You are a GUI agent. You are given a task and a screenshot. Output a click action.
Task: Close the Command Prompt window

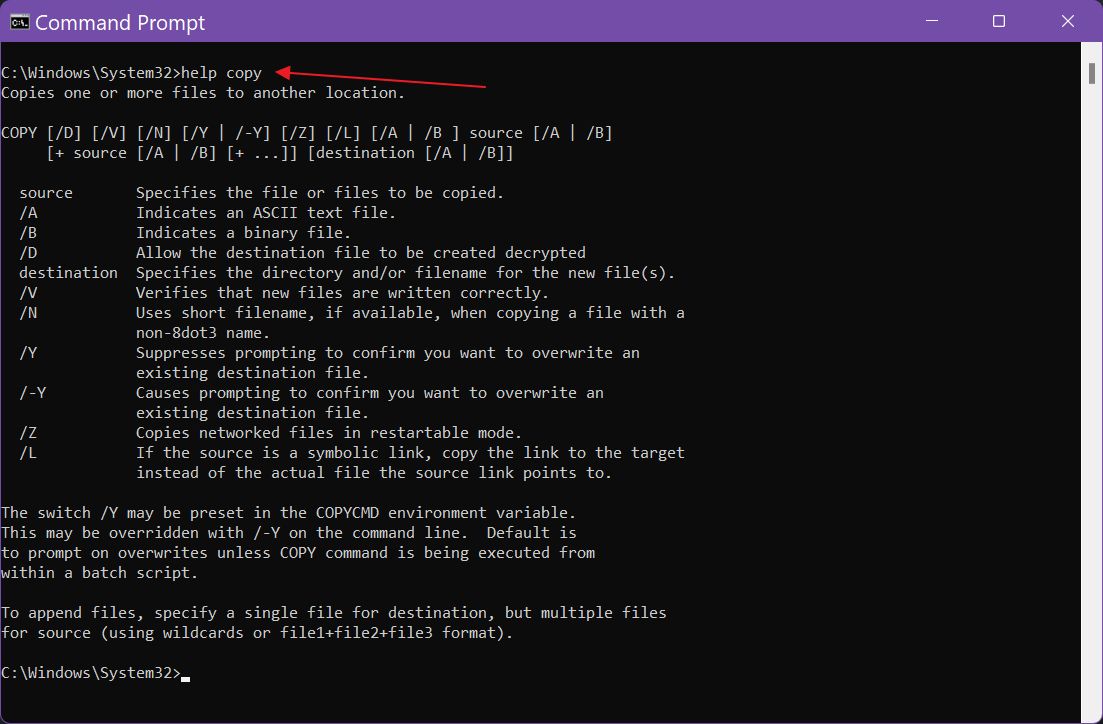click(1066, 21)
